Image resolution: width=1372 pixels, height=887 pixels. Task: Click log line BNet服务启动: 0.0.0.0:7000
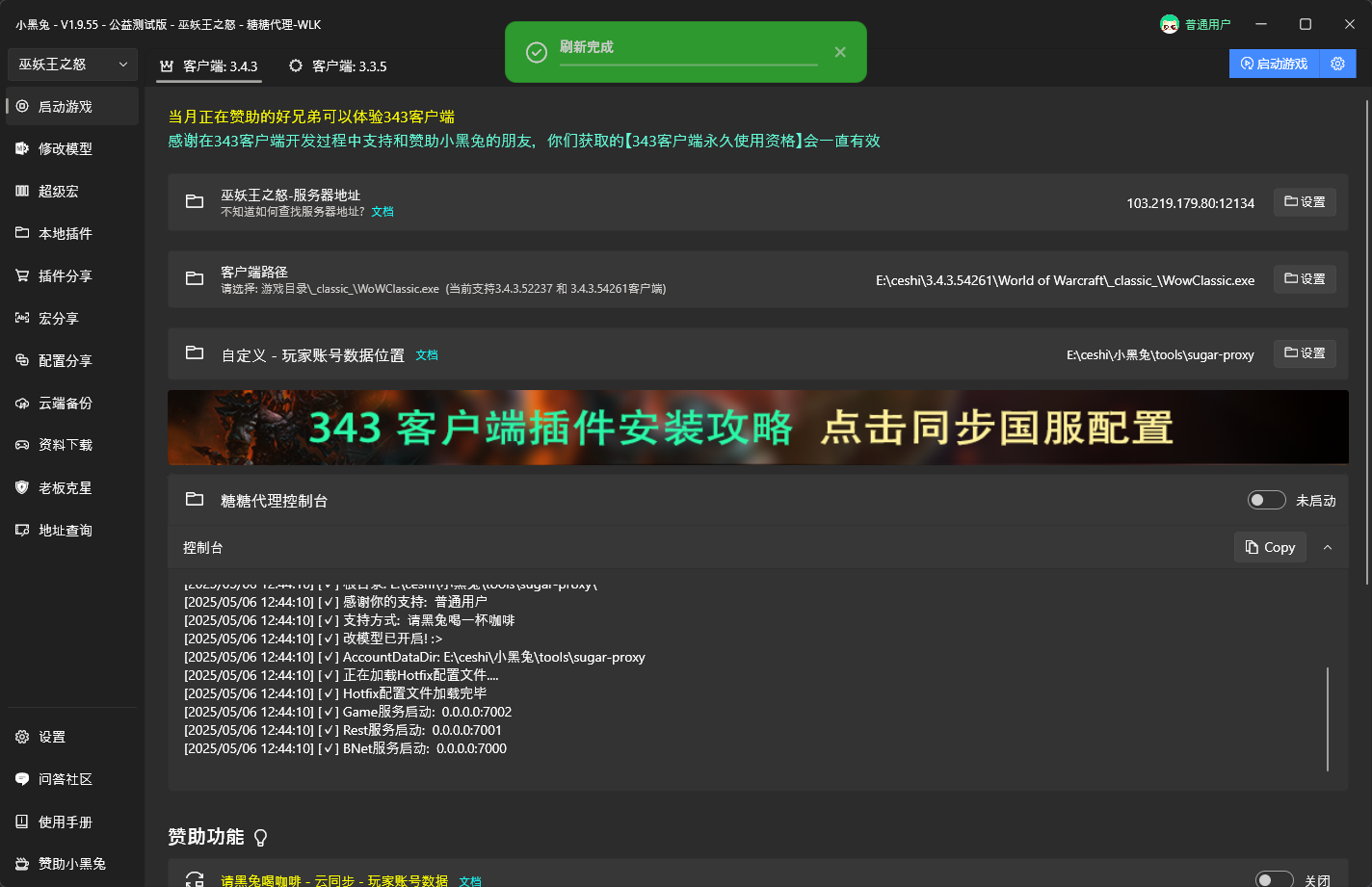point(345,748)
